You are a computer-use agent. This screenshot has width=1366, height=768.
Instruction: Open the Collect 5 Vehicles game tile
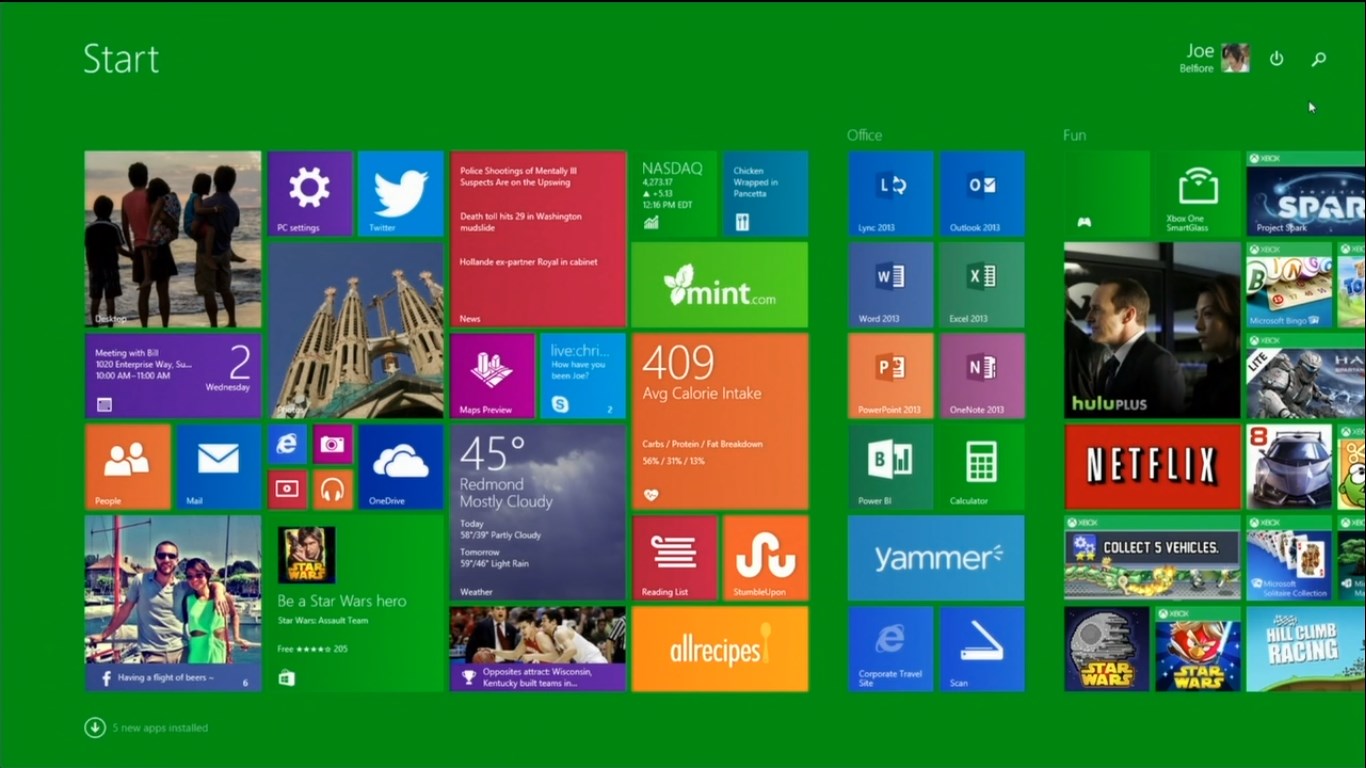click(x=1152, y=558)
